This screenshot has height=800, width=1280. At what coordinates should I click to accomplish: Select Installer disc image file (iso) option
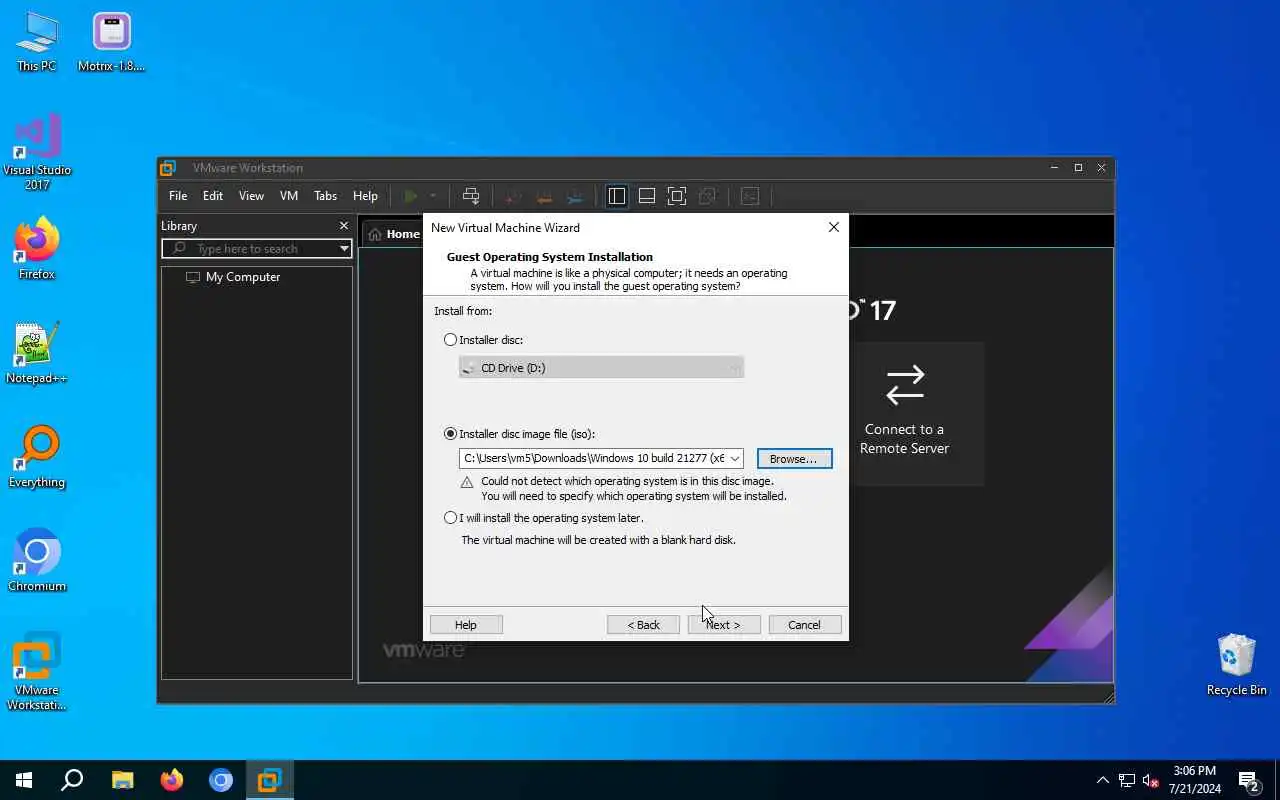click(x=451, y=434)
